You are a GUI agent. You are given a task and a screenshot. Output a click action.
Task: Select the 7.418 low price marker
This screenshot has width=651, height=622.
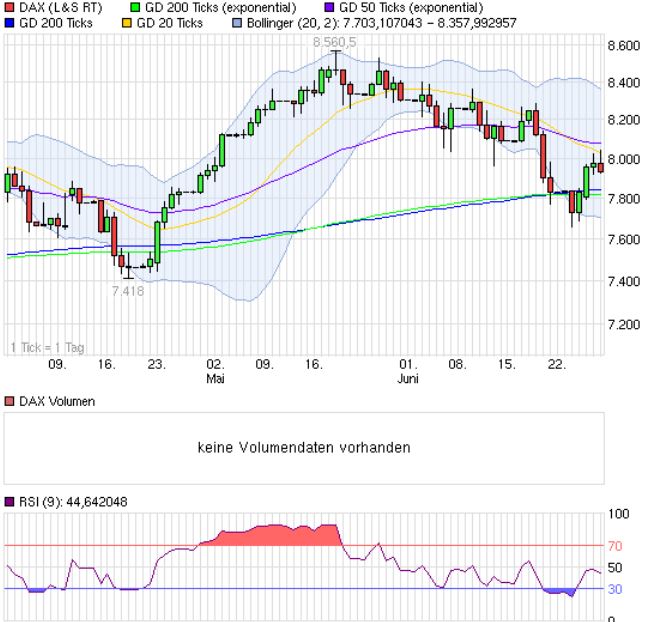click(x=128, y=291)
